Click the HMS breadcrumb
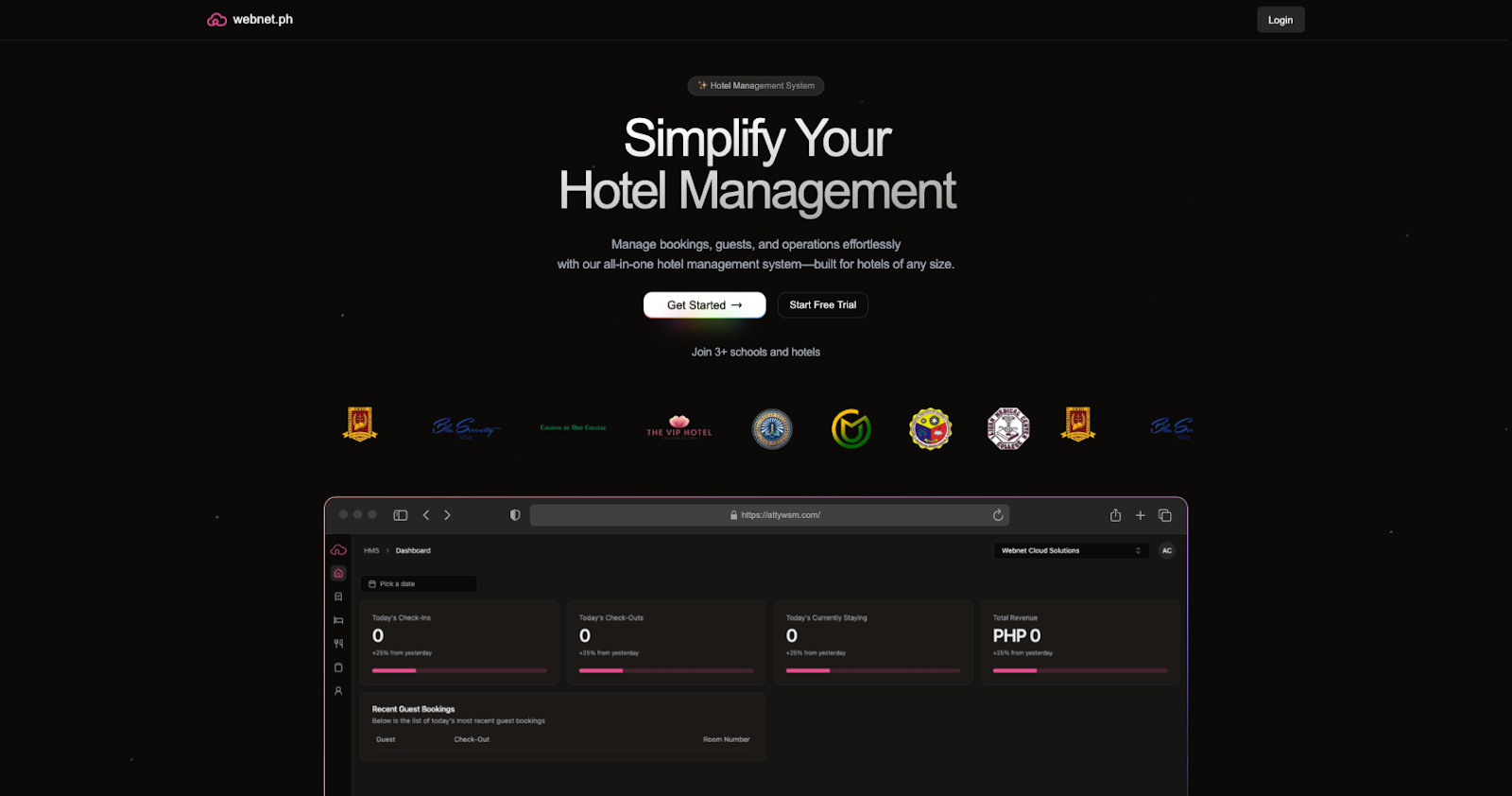1512x796 pixels. [x=371, y=550]
